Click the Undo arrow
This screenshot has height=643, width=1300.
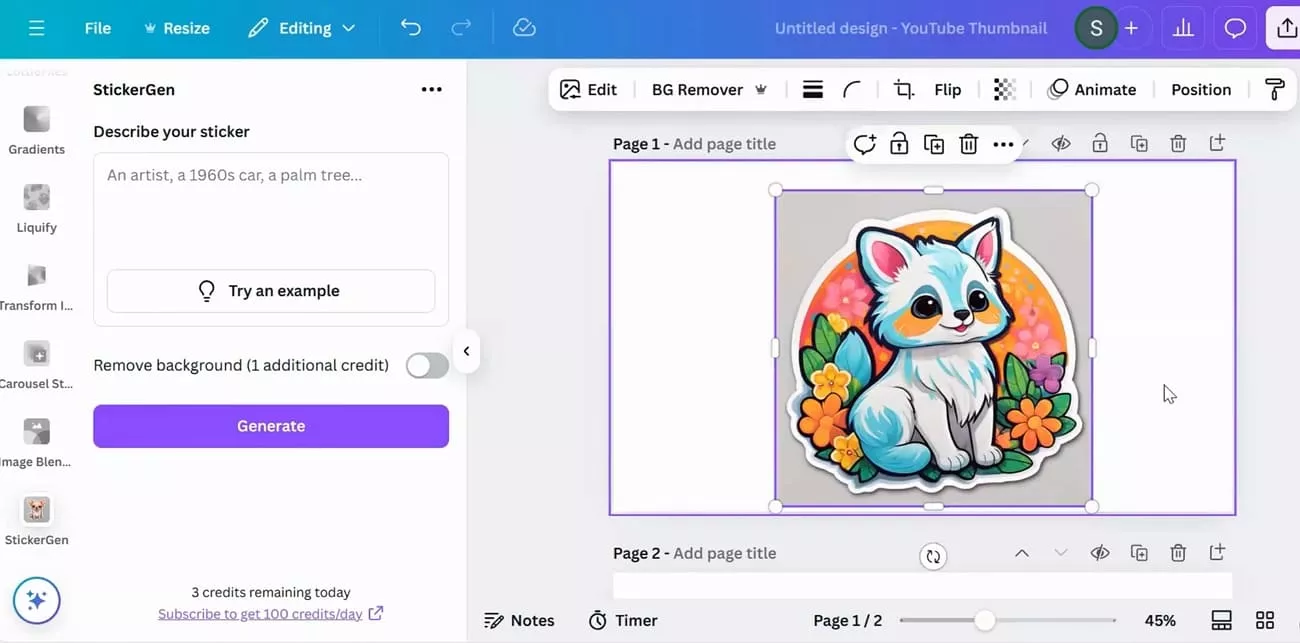pyautogui.click(x=410, y=27)
